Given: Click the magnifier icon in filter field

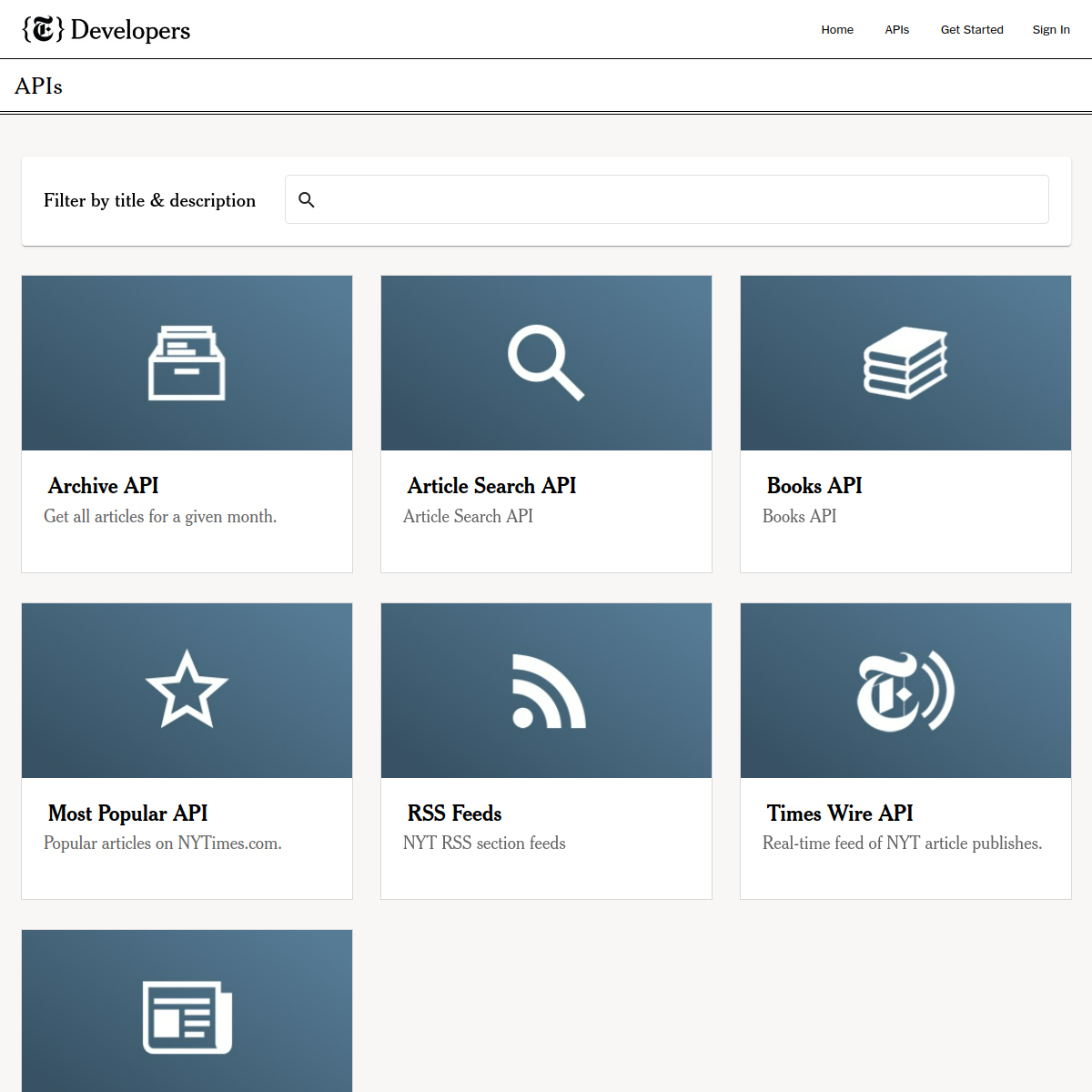Looking at the screenshot, I should coord(307,200).
